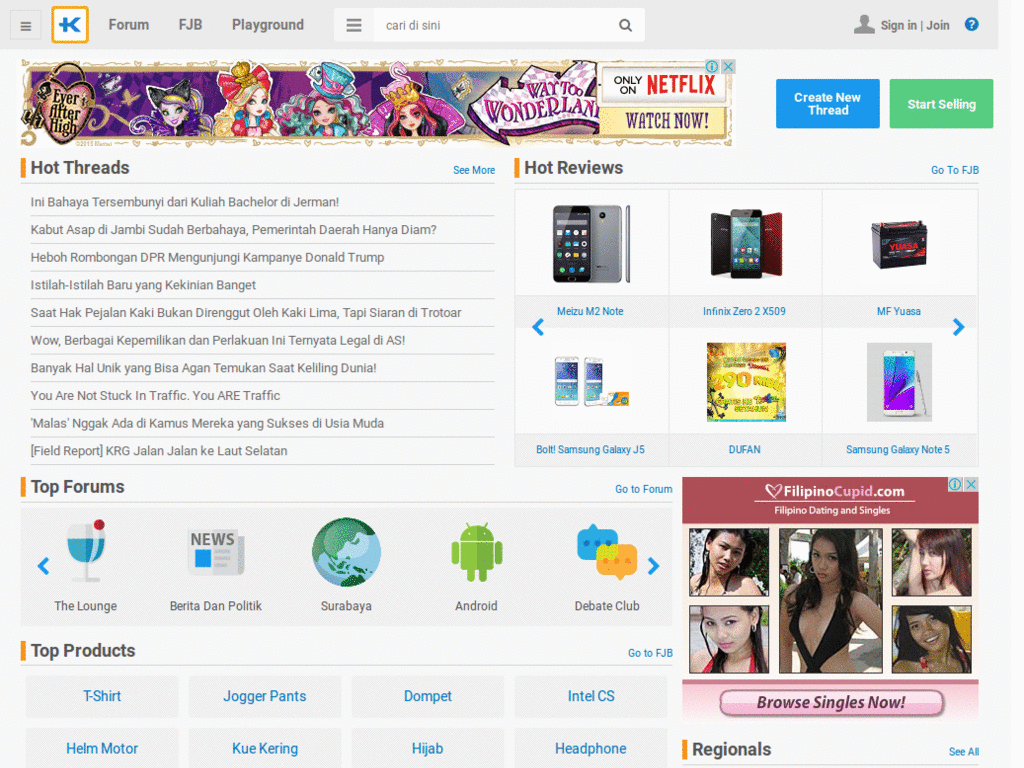1024x768 pixels.
Task: Close the FilipinoCupid ad
Action: pyautogui.click(x=971, y=484)
